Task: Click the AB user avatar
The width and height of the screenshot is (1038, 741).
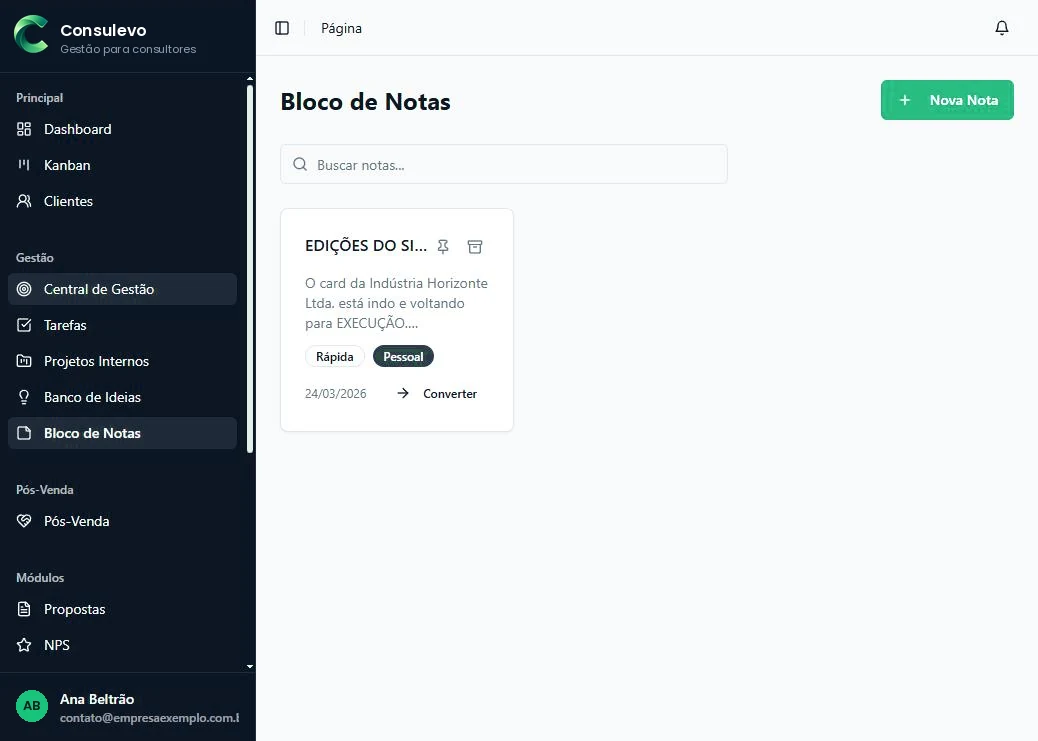Action: pyautogui.click(x=32, y=706)
